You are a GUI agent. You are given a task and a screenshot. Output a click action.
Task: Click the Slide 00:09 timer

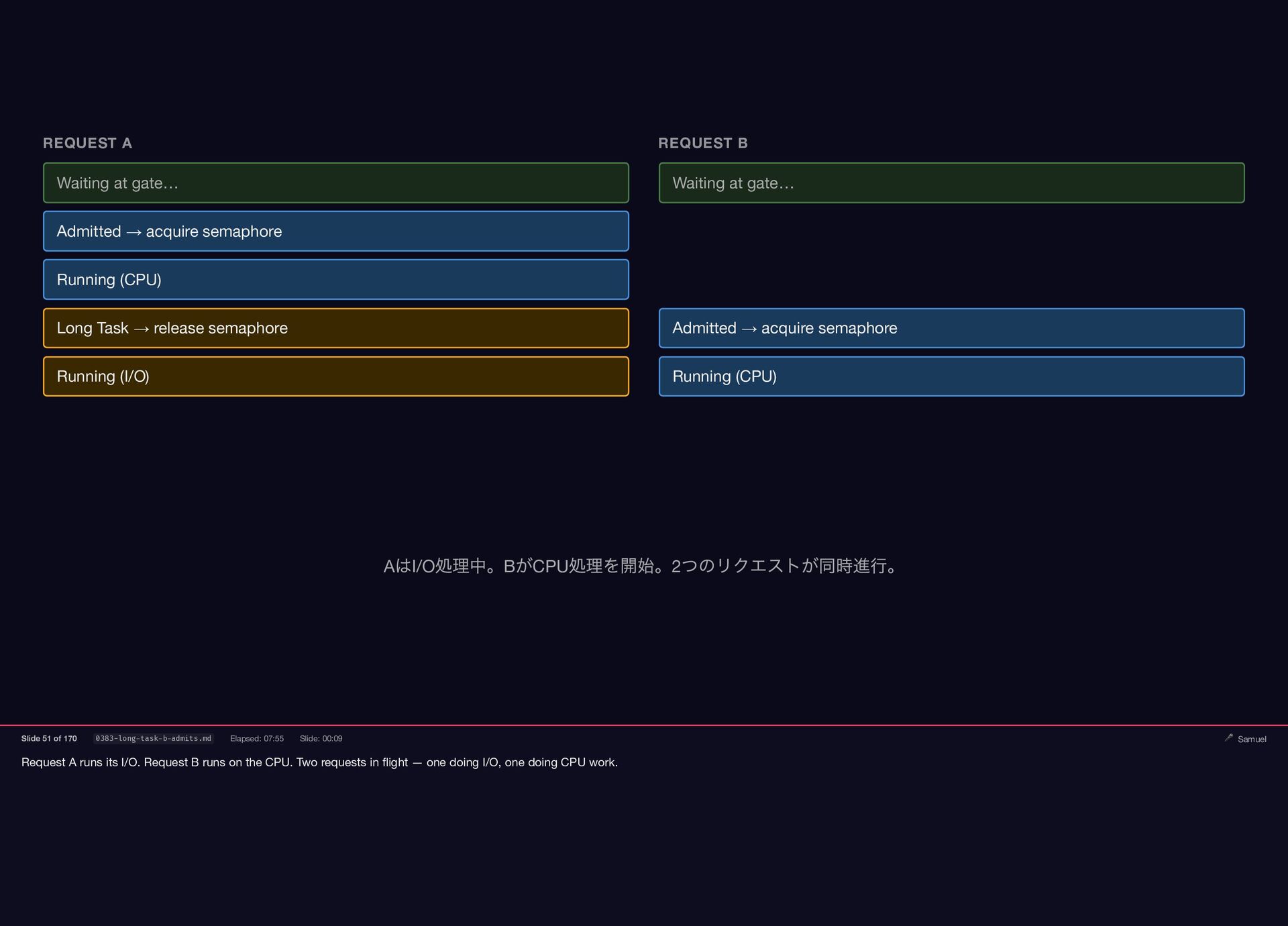[x=321, y=738]
